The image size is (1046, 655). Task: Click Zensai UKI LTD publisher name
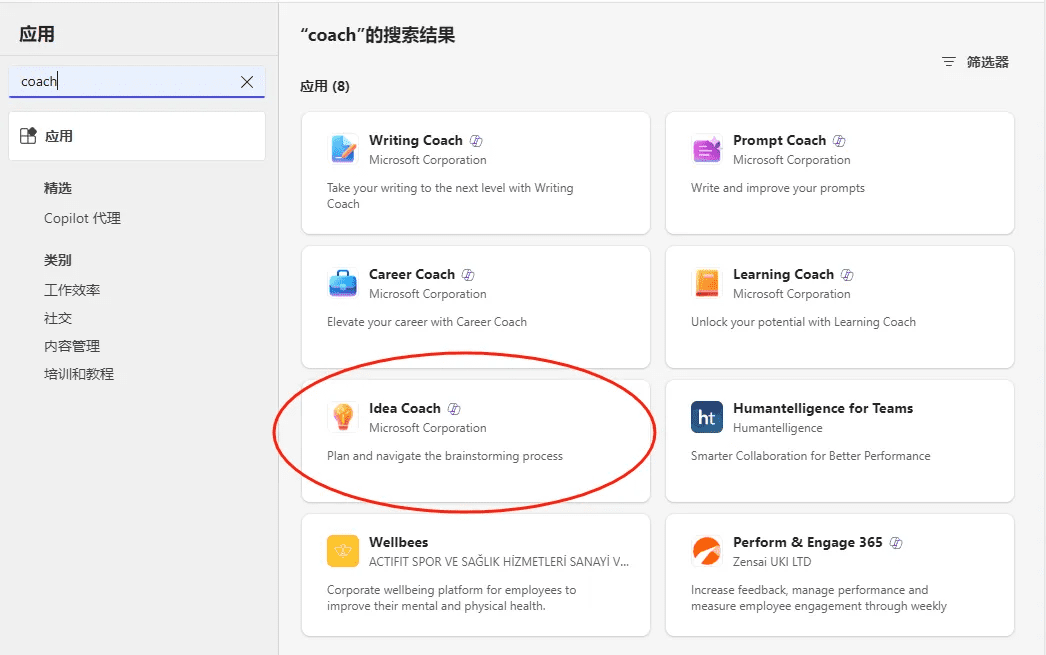772,562
